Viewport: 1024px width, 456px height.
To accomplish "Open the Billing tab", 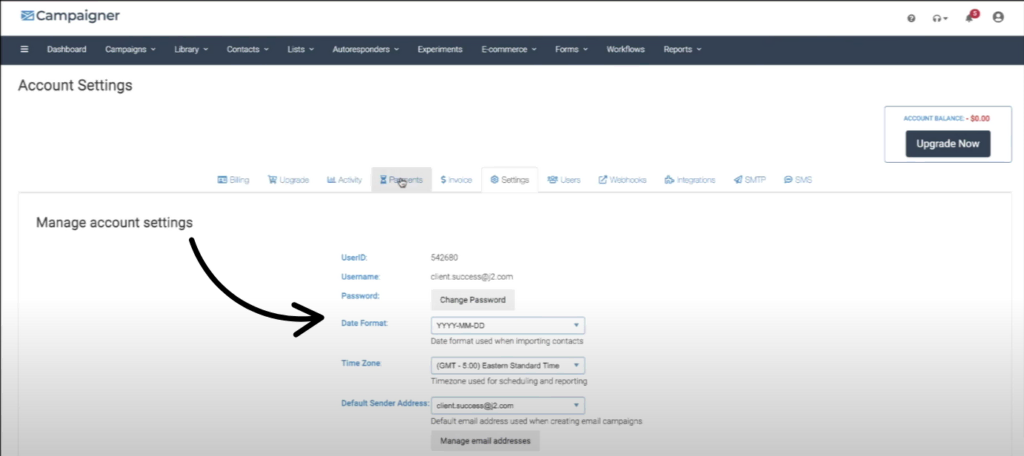I will click(233, 180).
